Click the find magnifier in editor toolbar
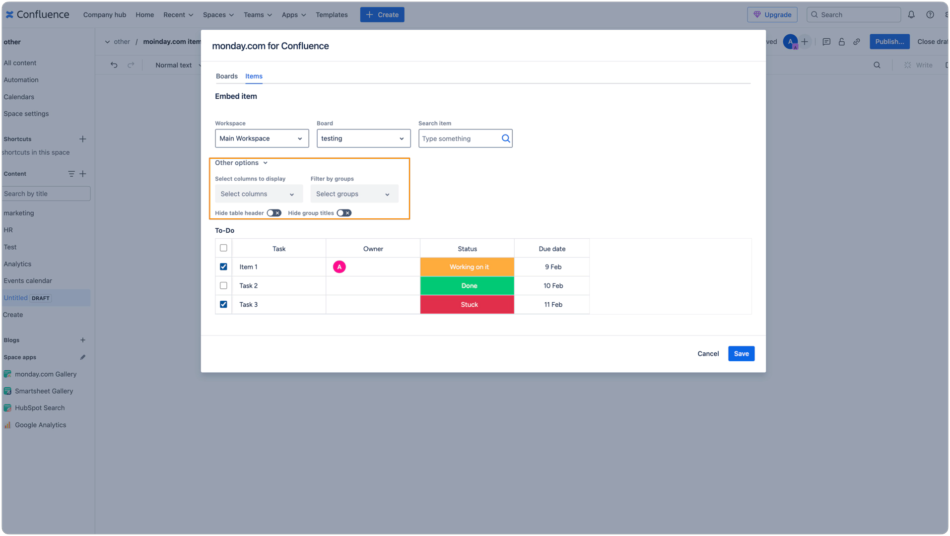950x536 pixels. point(877,65)
